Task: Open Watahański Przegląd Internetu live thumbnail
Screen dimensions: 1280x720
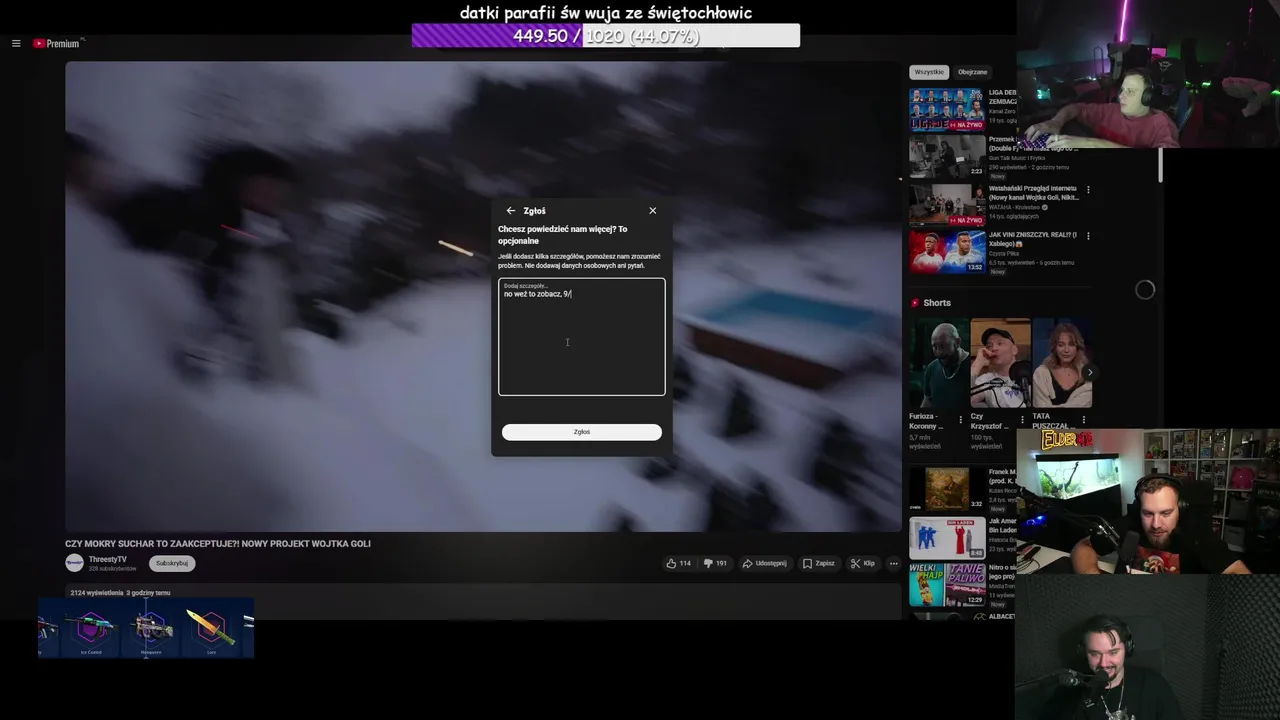Action: click(947, 204)
